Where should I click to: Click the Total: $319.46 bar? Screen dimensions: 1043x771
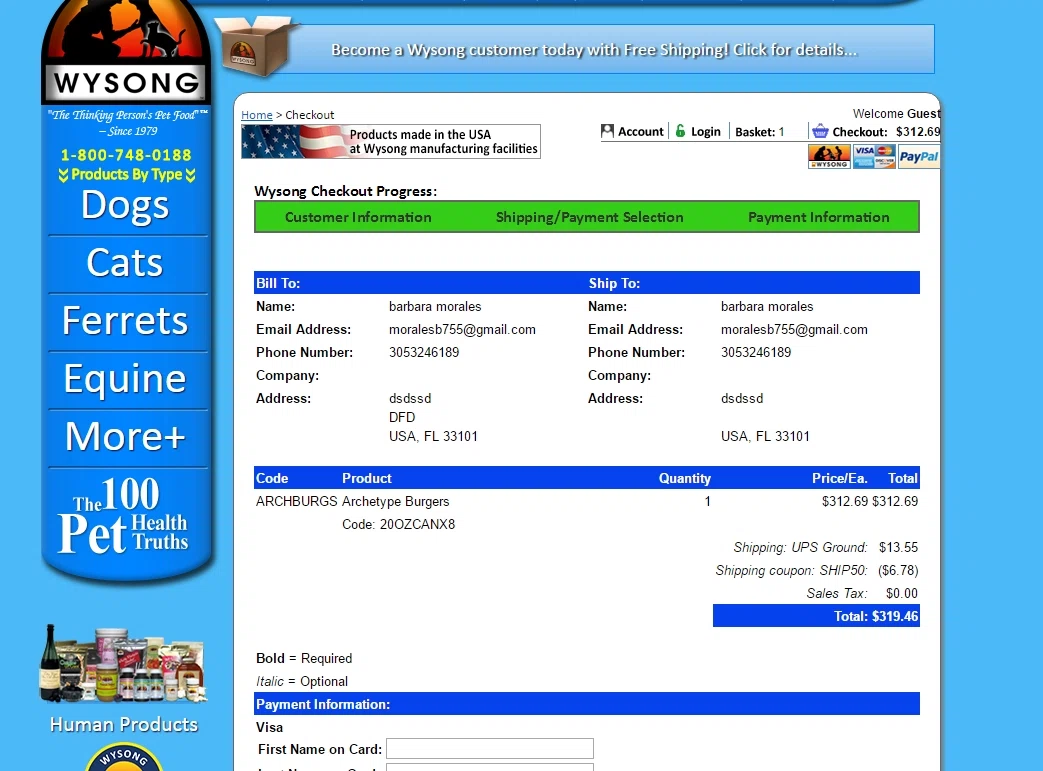pyautogui.click(x=816, y=616)
